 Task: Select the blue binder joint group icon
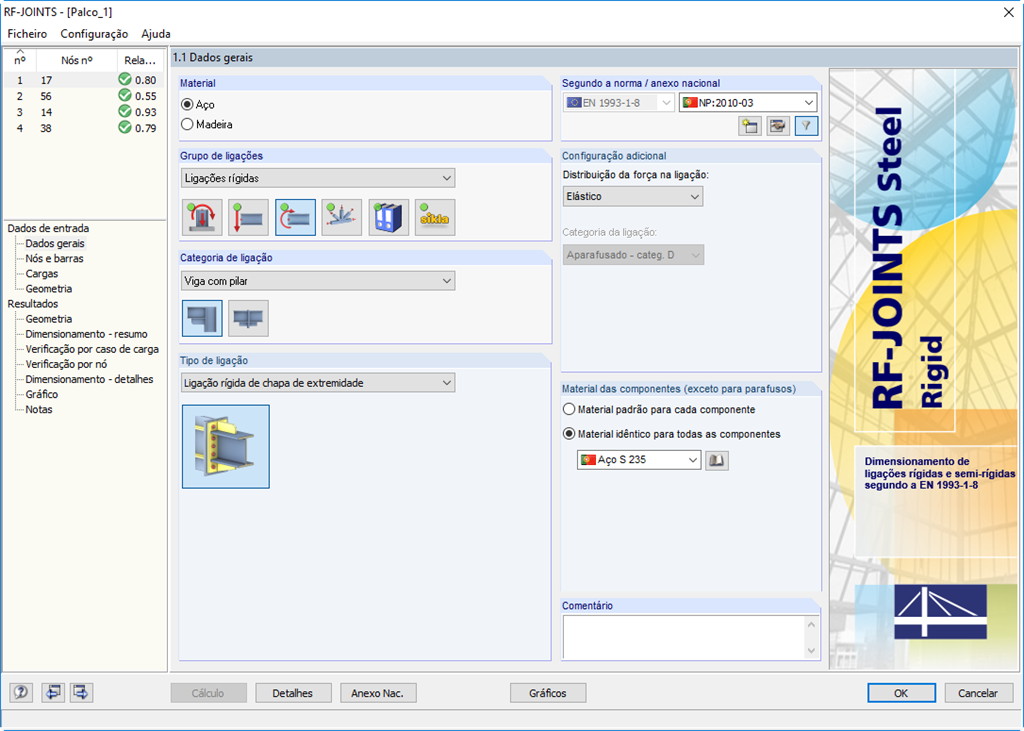pyautogui.click(x=389, y=218)
